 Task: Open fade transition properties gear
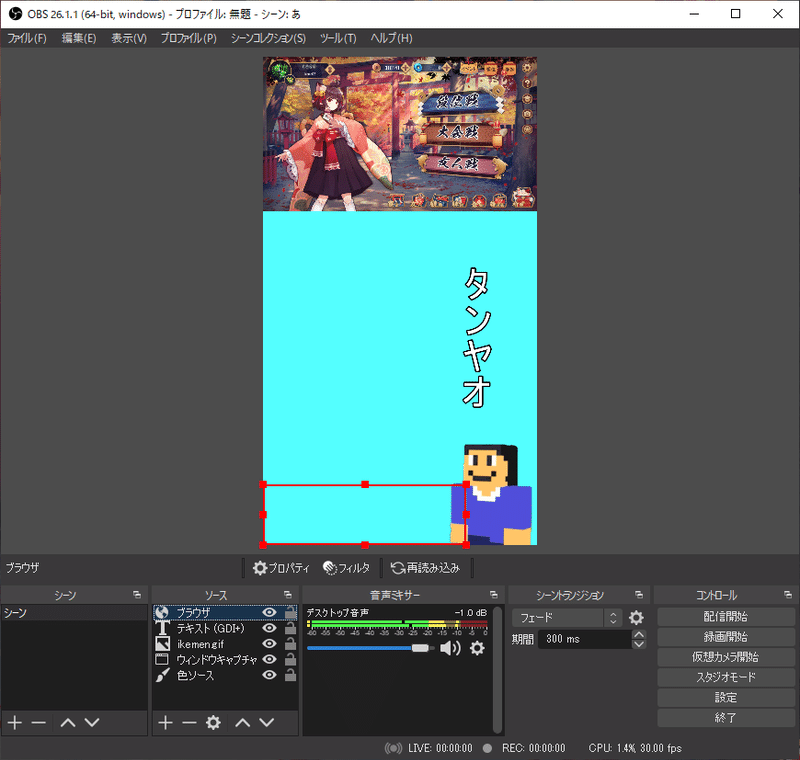(636, 618)
